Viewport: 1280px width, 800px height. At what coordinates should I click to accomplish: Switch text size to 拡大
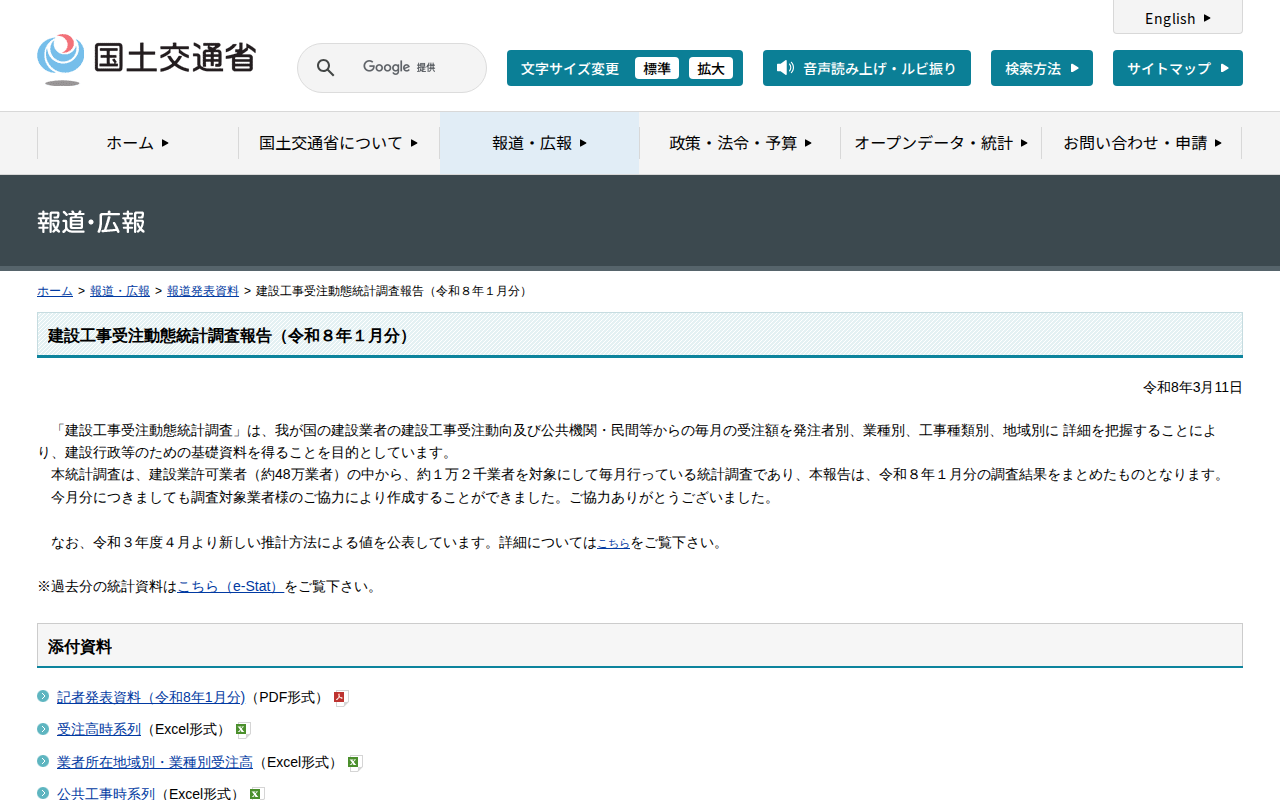[711, 68]
